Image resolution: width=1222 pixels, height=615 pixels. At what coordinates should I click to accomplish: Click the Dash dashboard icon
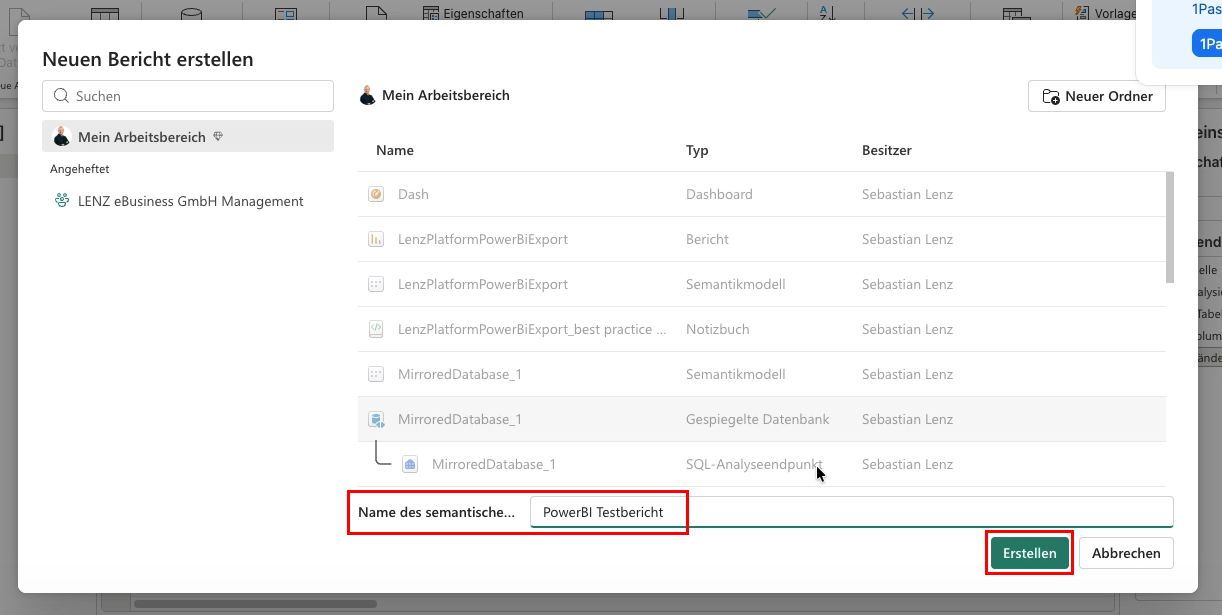(x=376, y=194)
